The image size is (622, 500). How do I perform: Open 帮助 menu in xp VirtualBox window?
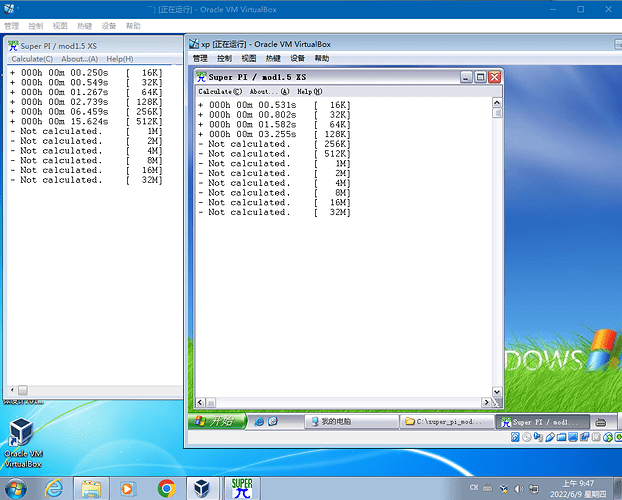tap(322, 58)
